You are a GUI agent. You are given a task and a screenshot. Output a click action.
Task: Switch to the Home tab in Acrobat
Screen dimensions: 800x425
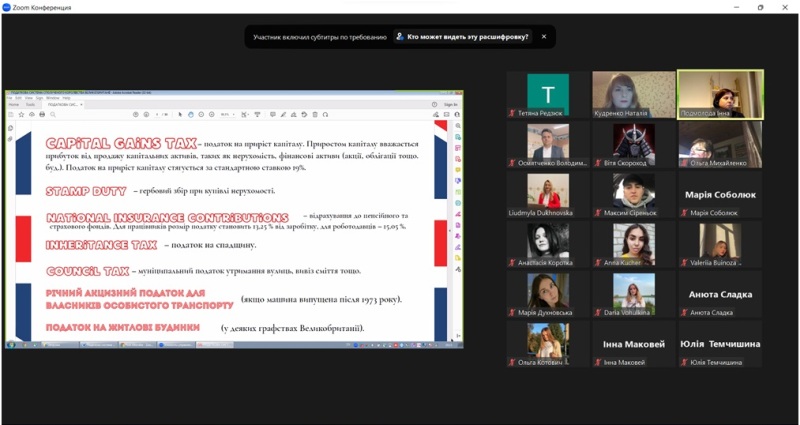14,105
